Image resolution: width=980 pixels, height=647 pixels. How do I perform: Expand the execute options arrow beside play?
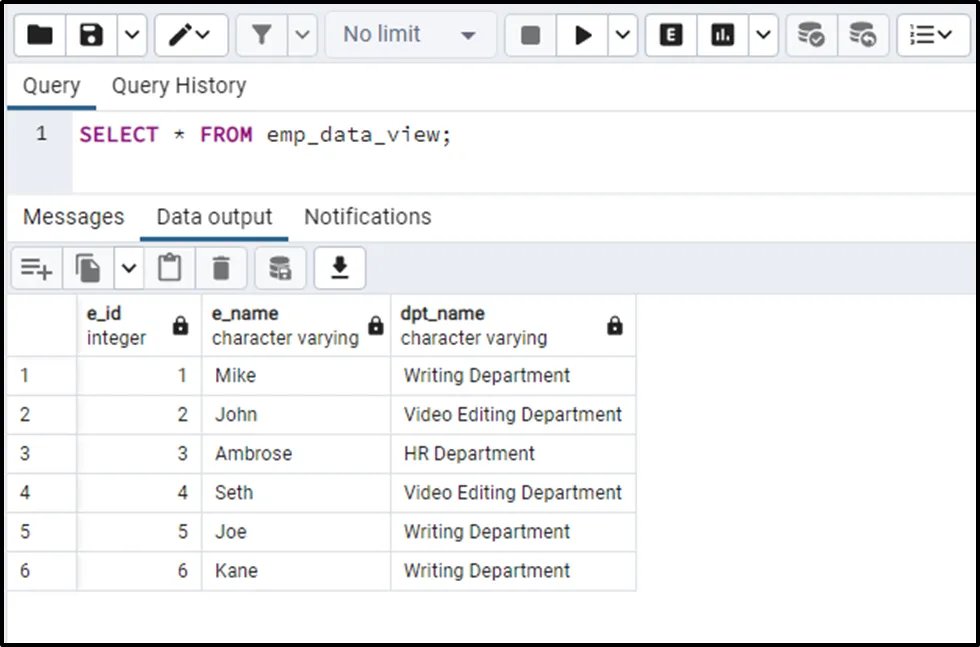622,35
